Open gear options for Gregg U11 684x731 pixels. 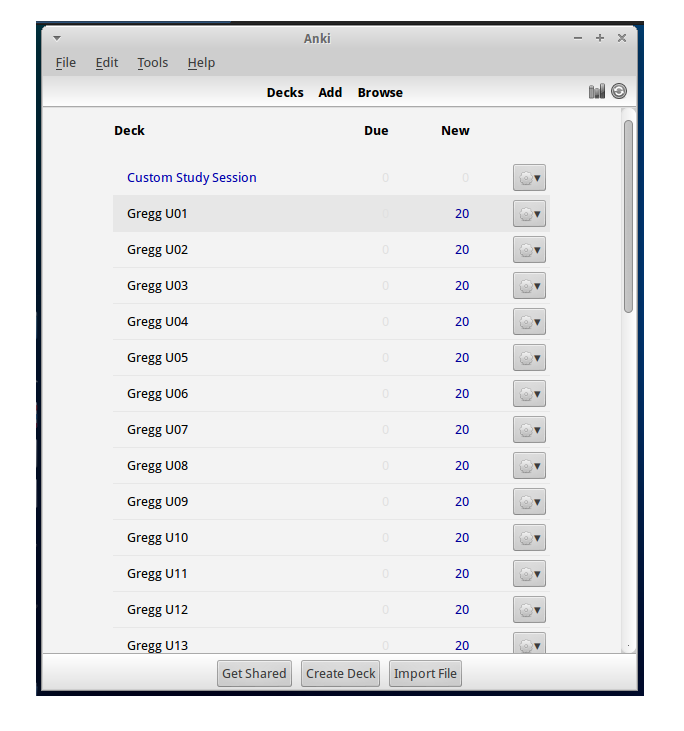(529, 573)
